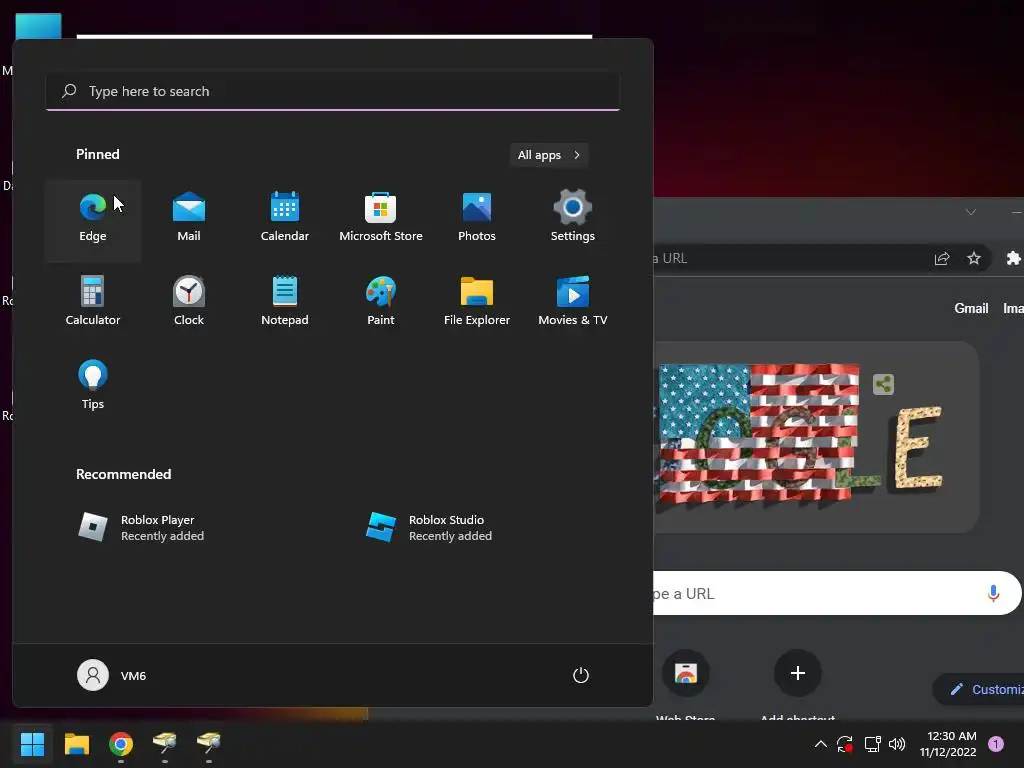The image size is (1024, 768).
Task: Open Chrome extensions puzzle icon
Action: (x=1013, y=259)
